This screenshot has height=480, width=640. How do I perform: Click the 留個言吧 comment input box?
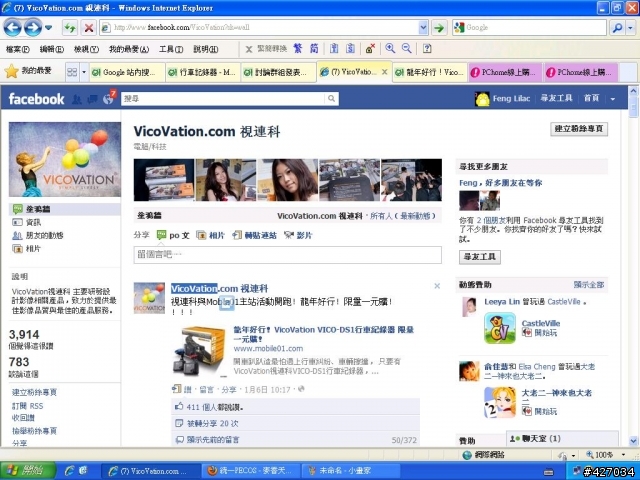287,255
